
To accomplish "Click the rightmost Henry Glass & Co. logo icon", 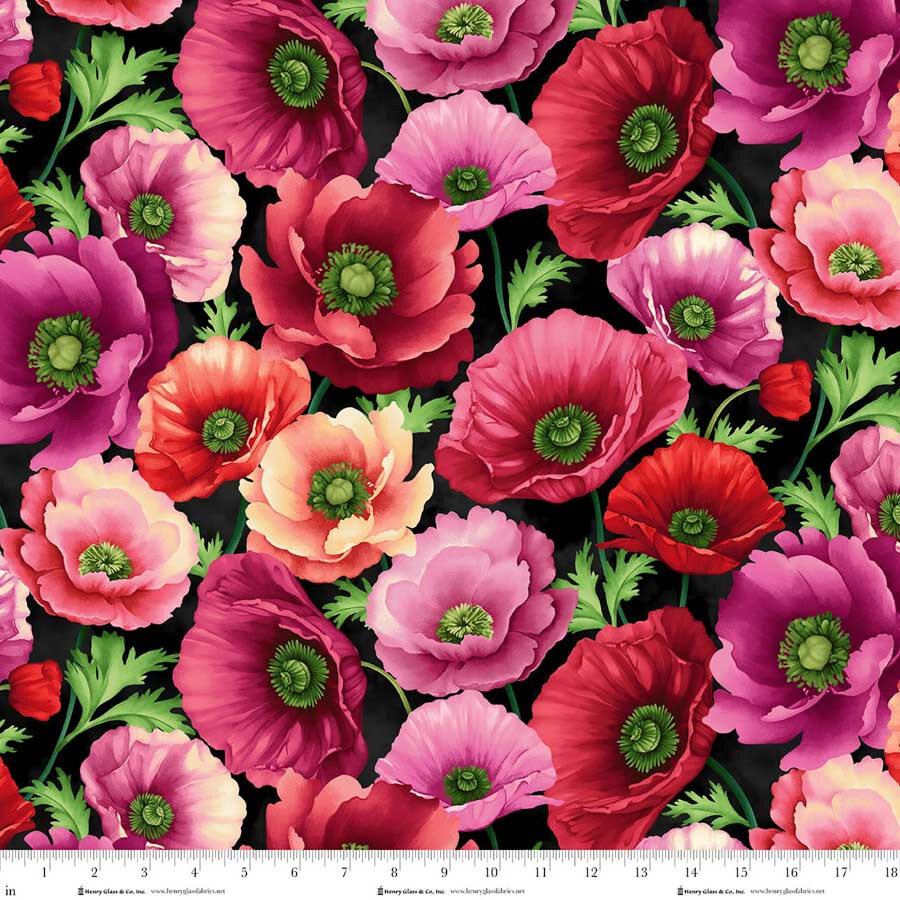I will 682,889.
